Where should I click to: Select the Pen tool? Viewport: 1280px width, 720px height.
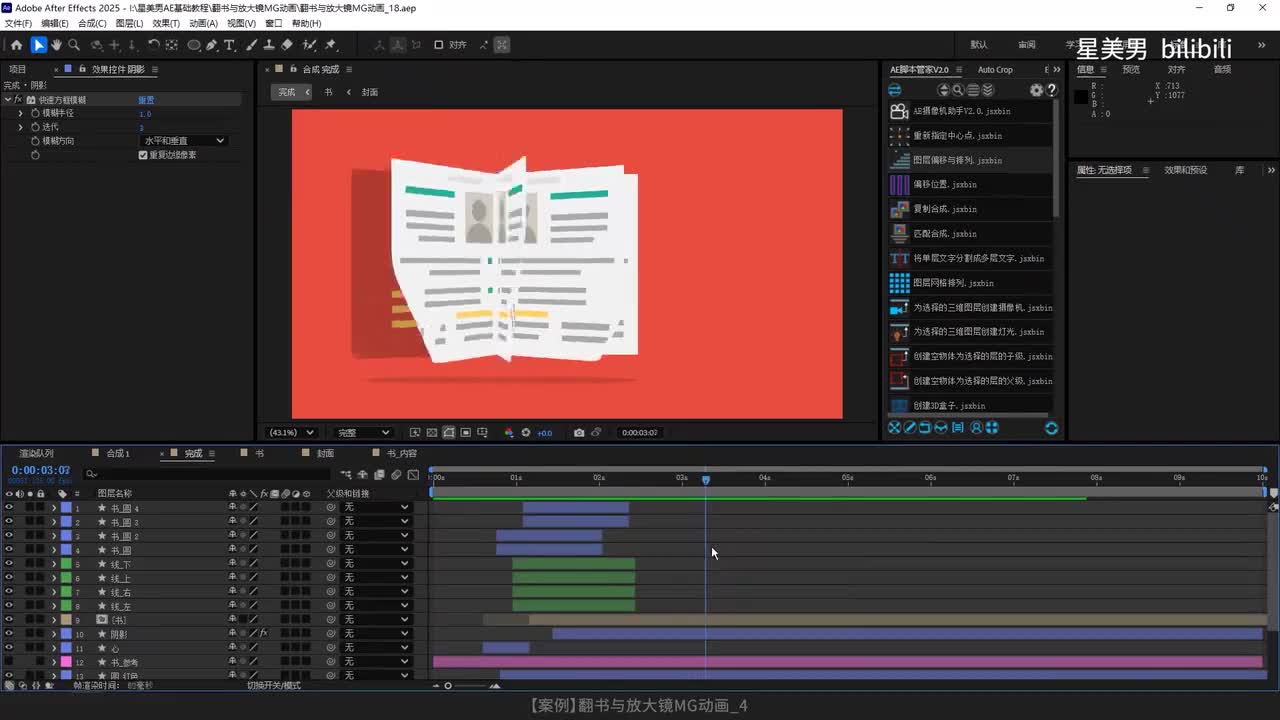pos(212,45)
